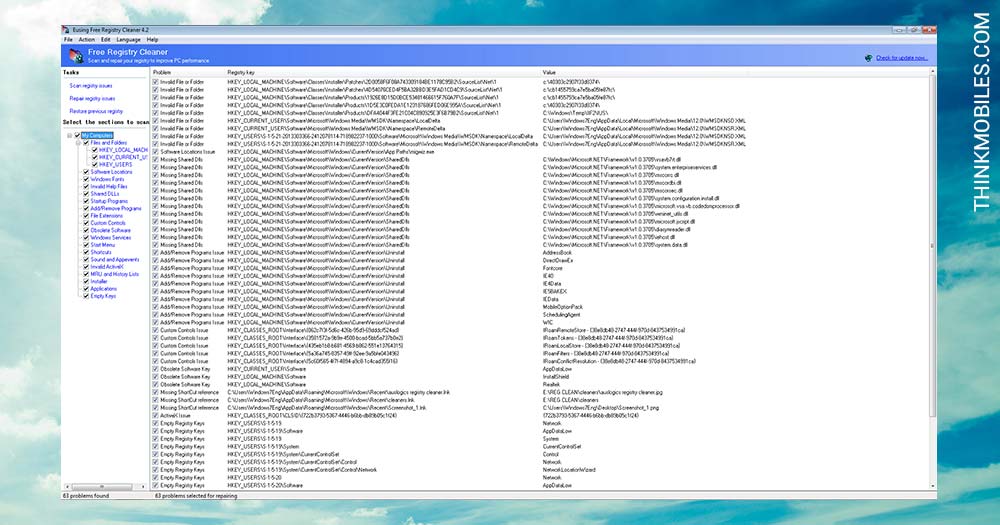
Task: Uncheck the Files and Folders checkbox
Action: click(86, 143)
